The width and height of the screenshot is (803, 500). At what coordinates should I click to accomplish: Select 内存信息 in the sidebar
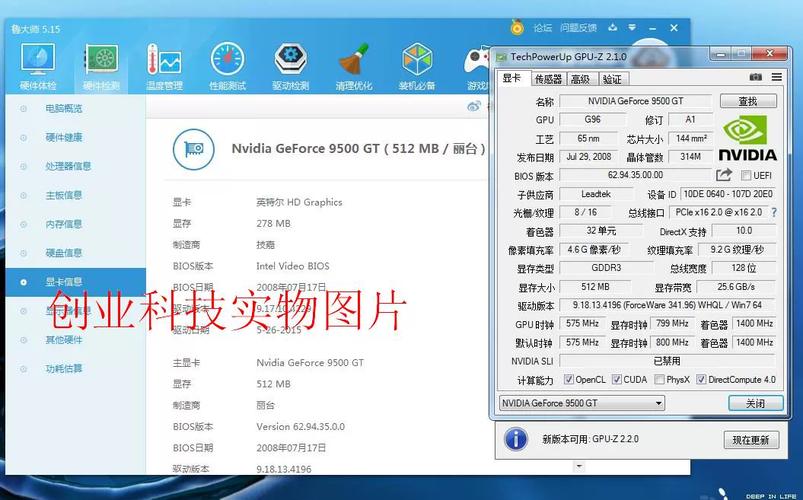pyautogui.click(x=64, y=224)
